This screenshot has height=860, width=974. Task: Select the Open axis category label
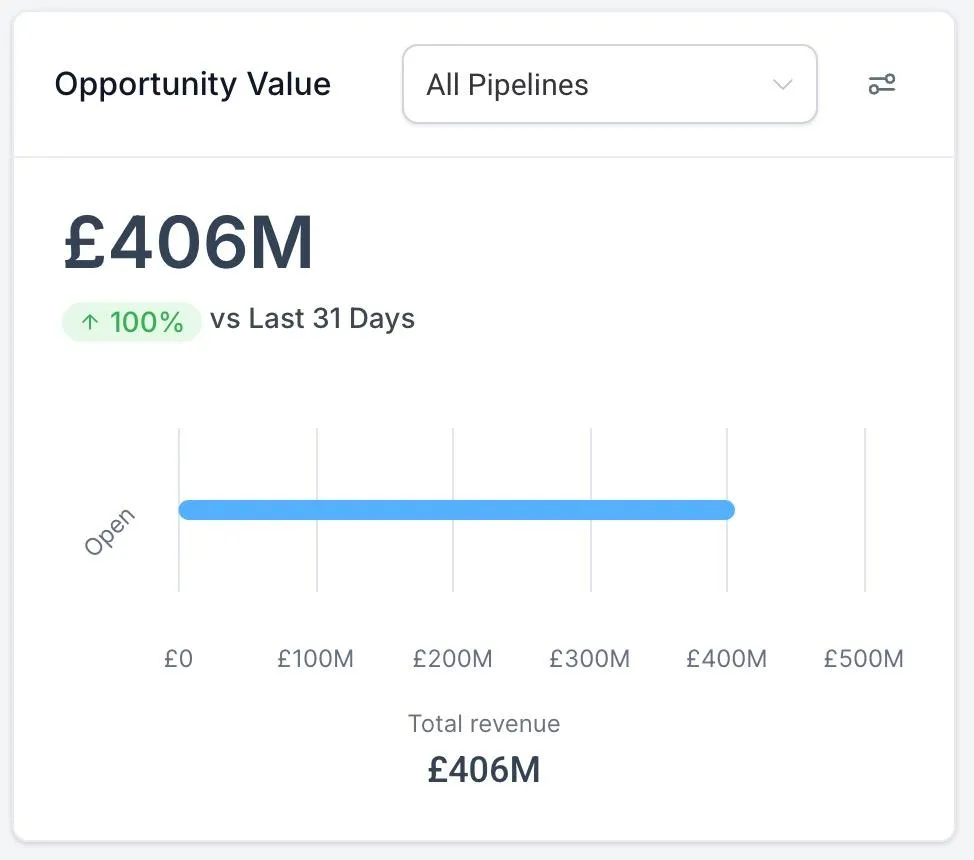(109, 532)
